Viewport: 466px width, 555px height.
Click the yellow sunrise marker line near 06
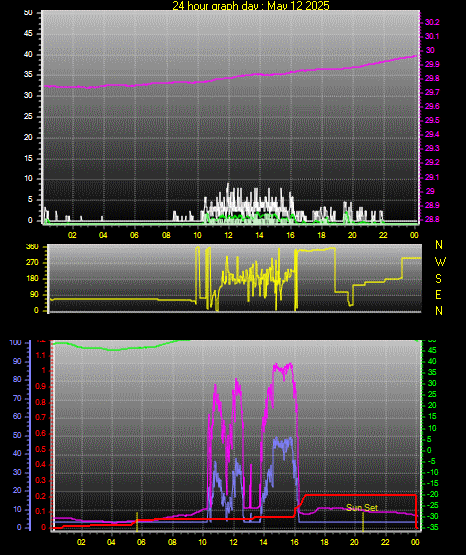click(x=137, y=522)
